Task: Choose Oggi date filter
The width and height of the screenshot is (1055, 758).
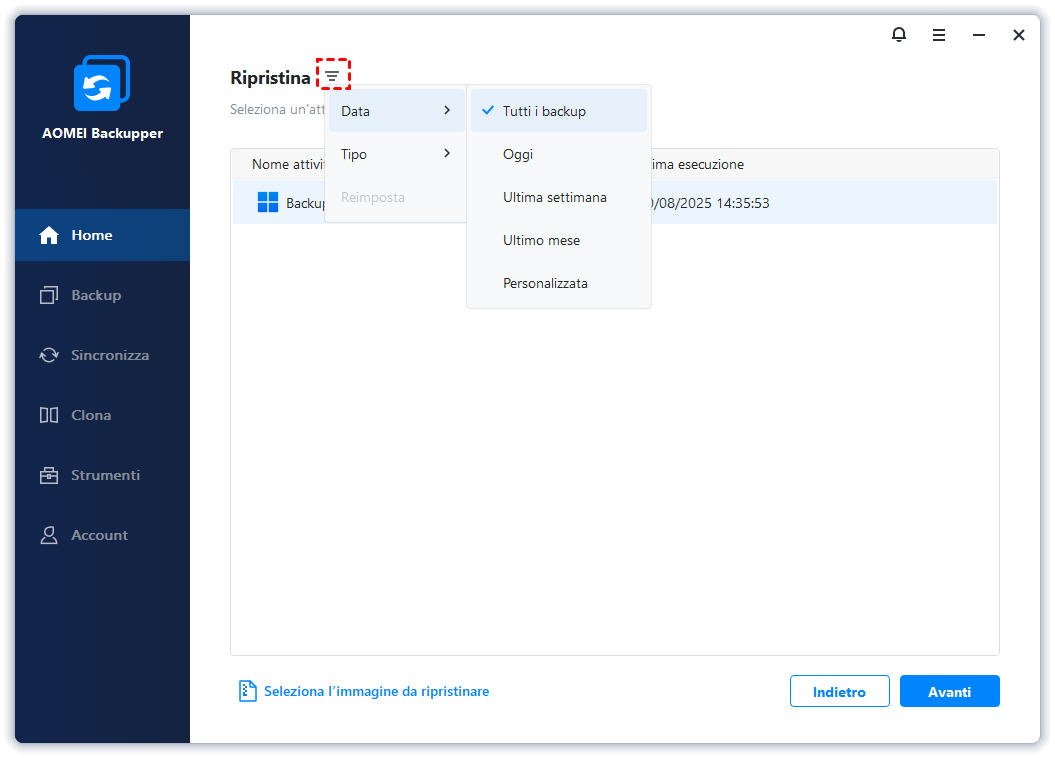Action: click(x=558, y=154)
